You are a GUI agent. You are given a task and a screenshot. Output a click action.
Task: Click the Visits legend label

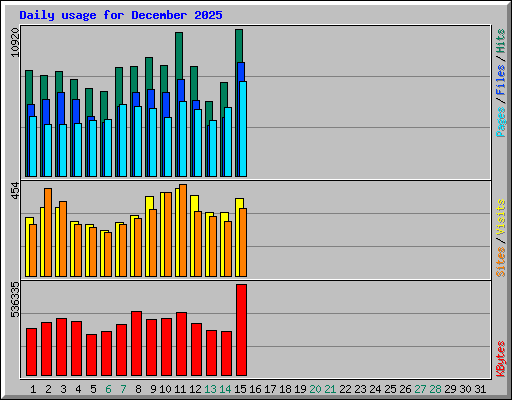(500, 217)
